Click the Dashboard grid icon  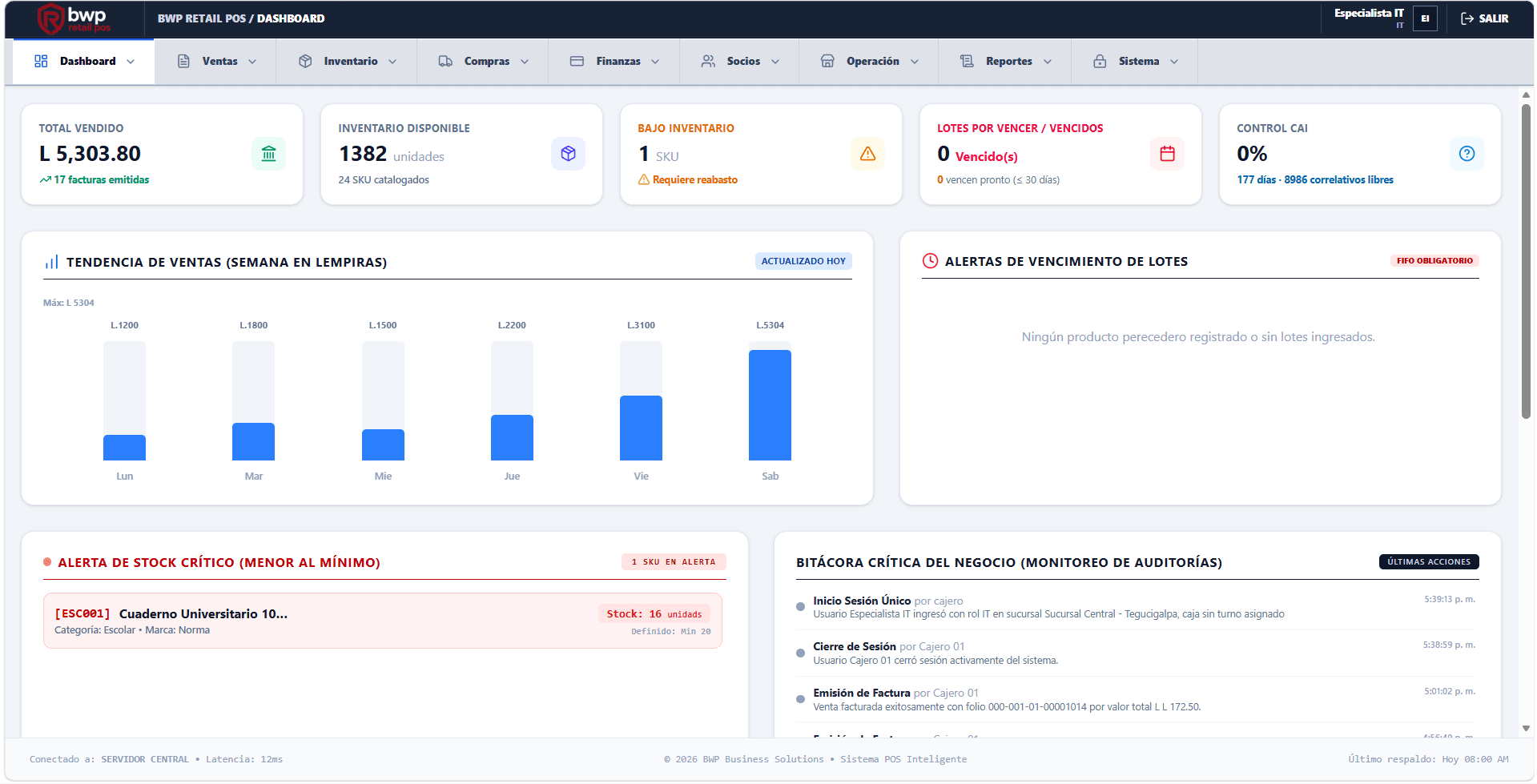[x=41, y=61]
